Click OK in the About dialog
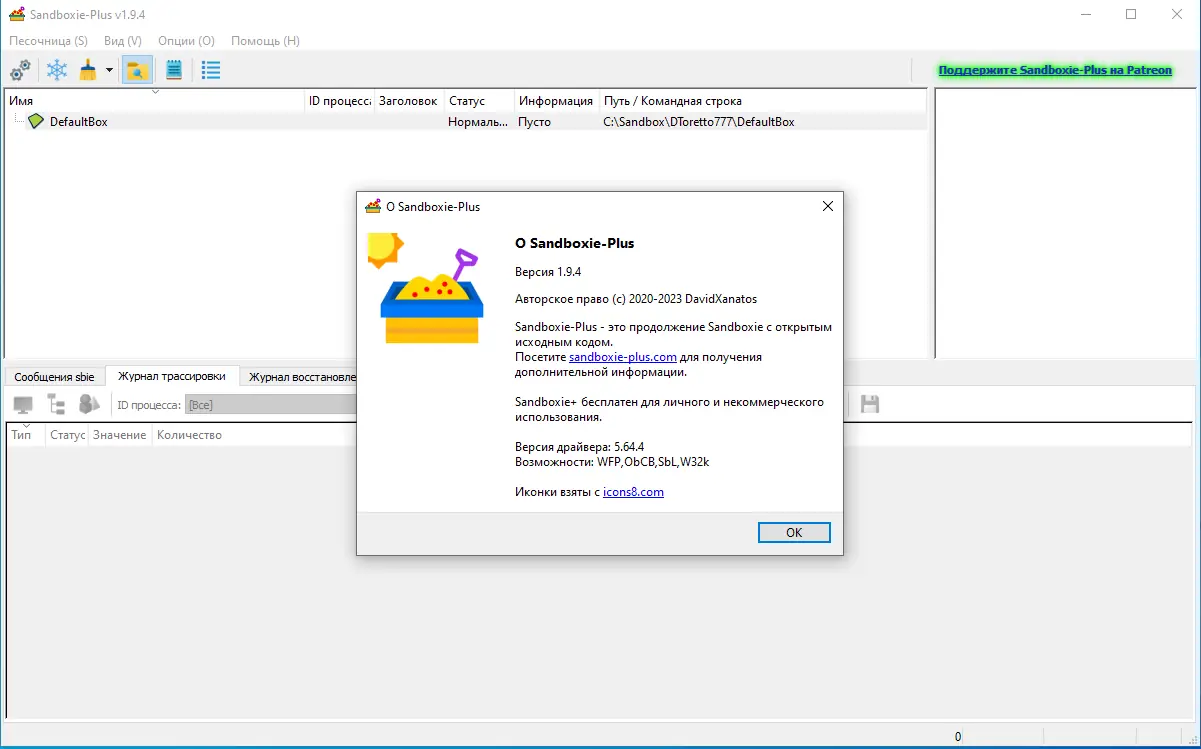The image size is (1201, 749). tap(794, 532)
